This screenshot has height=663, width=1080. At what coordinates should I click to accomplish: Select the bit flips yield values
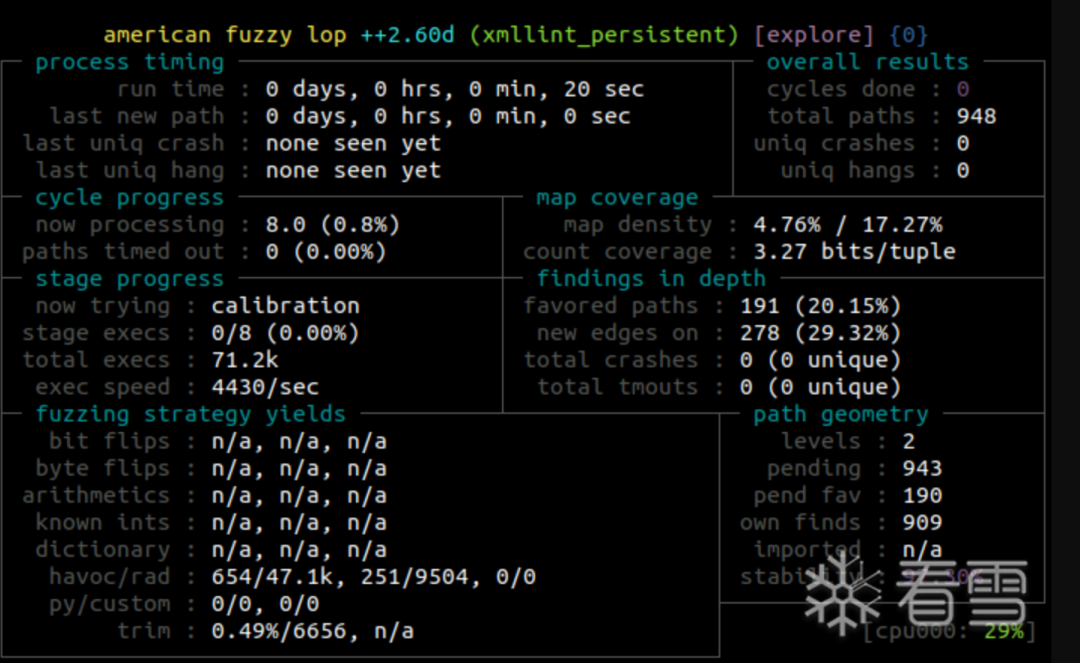point(299,441)
